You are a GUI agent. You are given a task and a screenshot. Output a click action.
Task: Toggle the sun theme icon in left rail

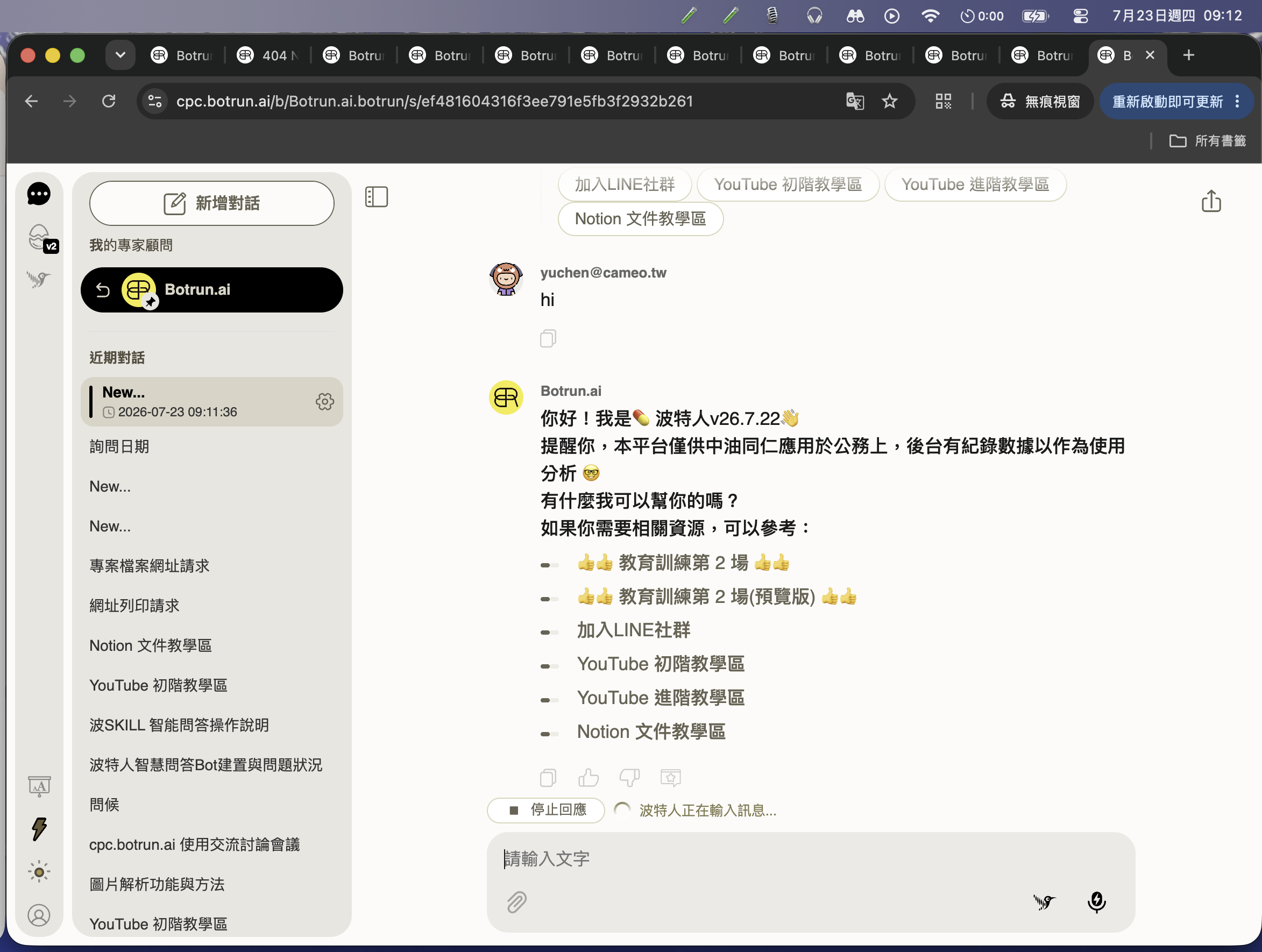tap(39, 871)
